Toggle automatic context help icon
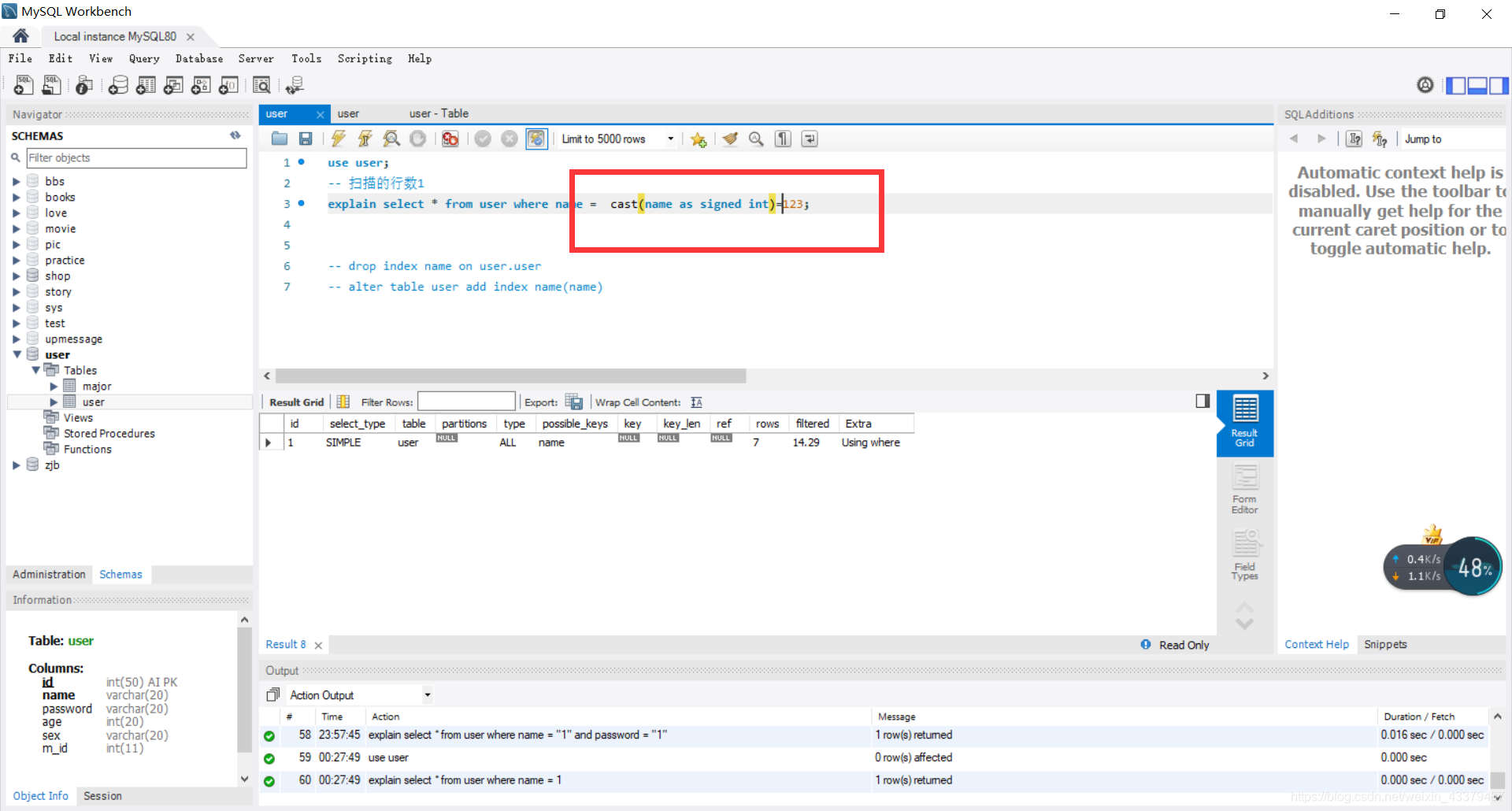 click(x=1380, y=139)
